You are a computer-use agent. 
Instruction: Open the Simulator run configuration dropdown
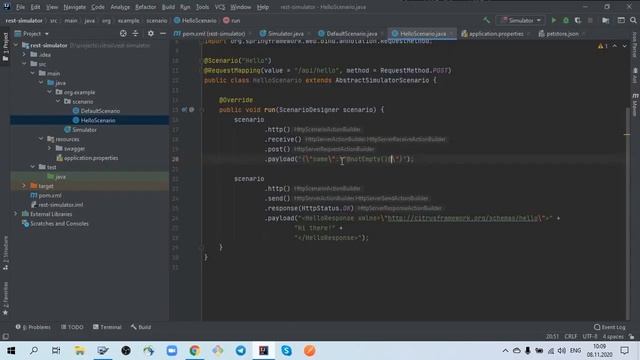click(521, 20)
